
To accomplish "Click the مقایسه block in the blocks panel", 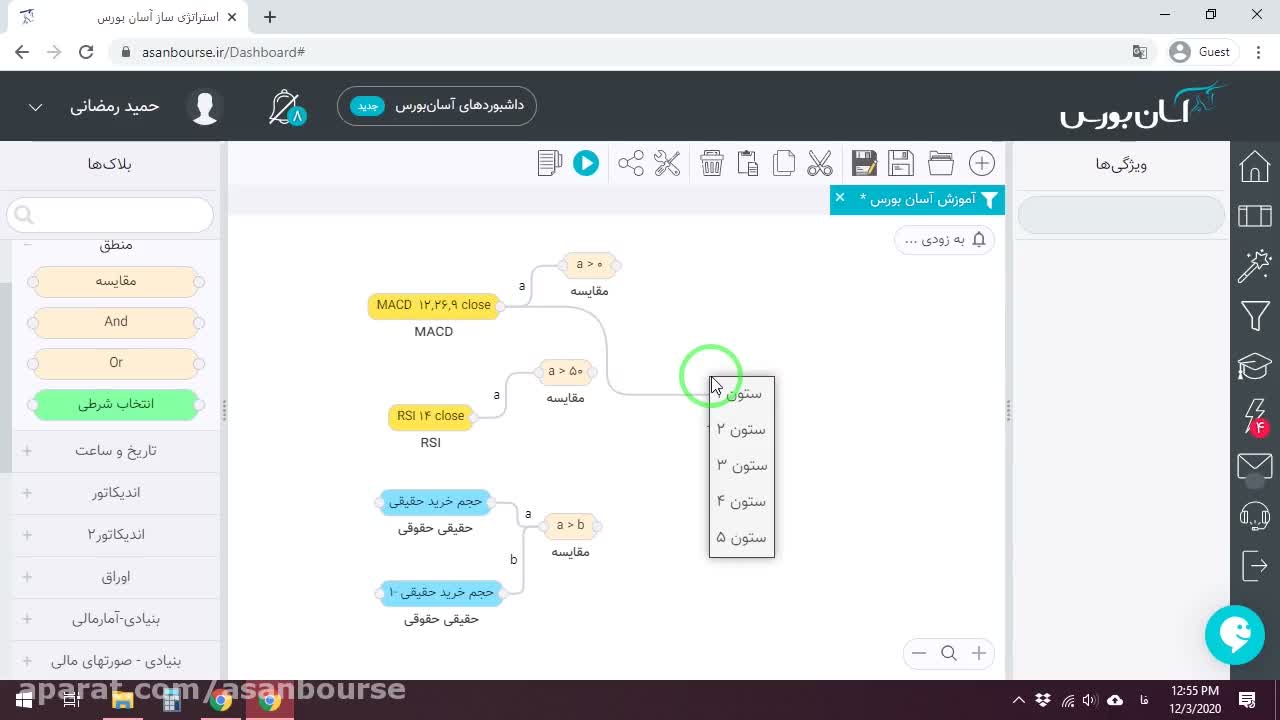I will click(x=116, y=281).
